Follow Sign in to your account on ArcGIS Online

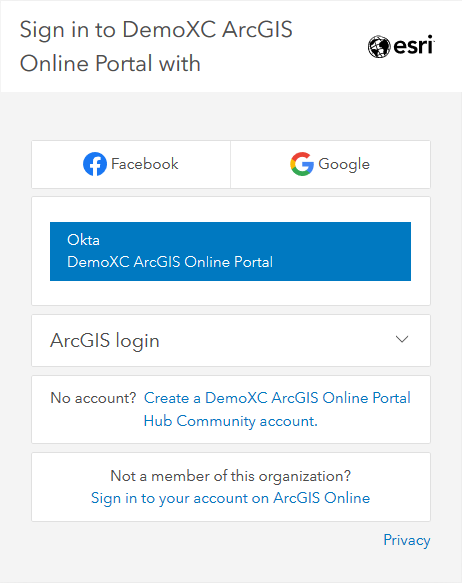[x=230, y=498]
